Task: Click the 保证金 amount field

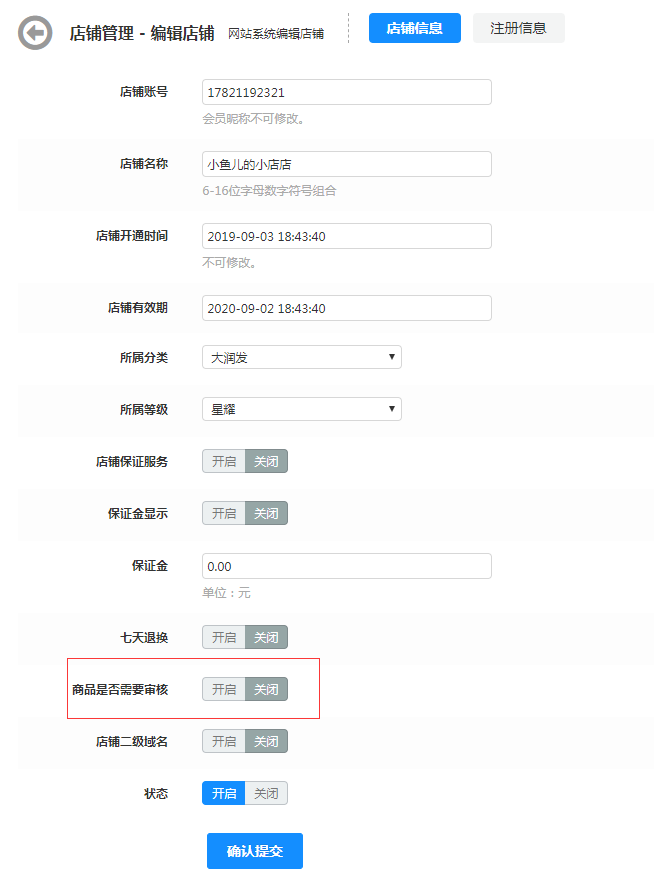Action: click(346, 566)
